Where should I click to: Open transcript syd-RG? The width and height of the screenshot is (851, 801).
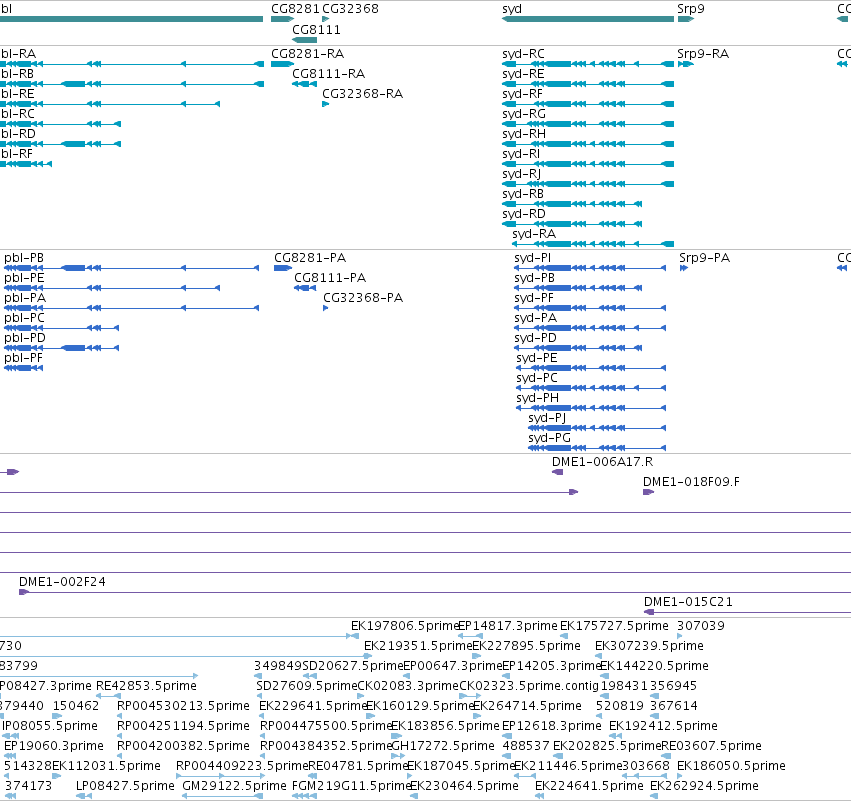(x=524, y=114)
